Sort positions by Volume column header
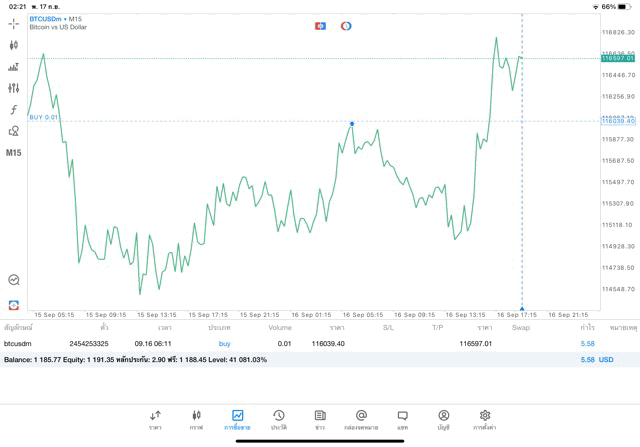This screenshot has height=447, width=640. (280, 327)
